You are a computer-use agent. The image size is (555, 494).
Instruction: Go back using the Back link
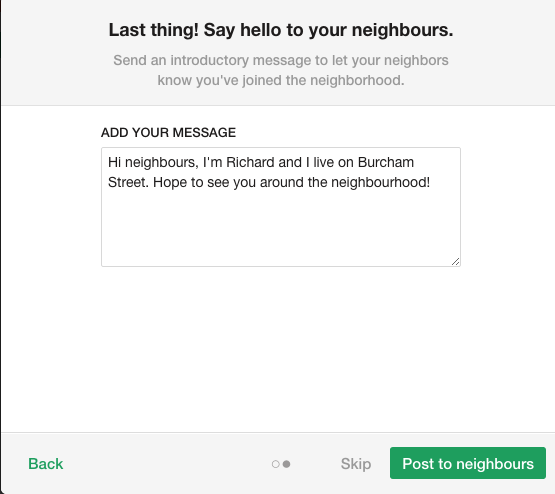click(x=46, y=464)
